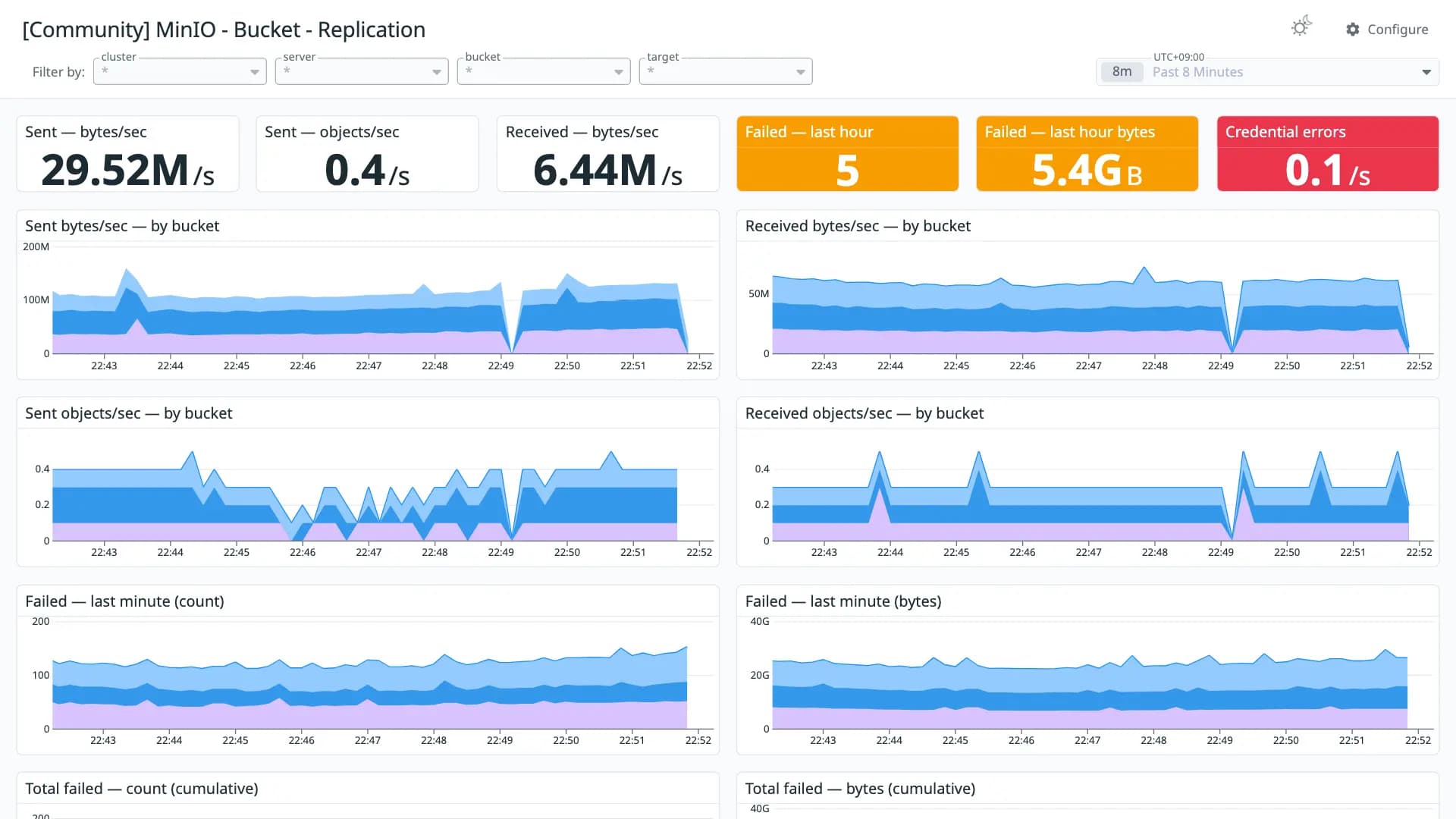Click the Total failed bytes (cumulative) title
Screen dimensions: 1456x819
tap(860, 789)
